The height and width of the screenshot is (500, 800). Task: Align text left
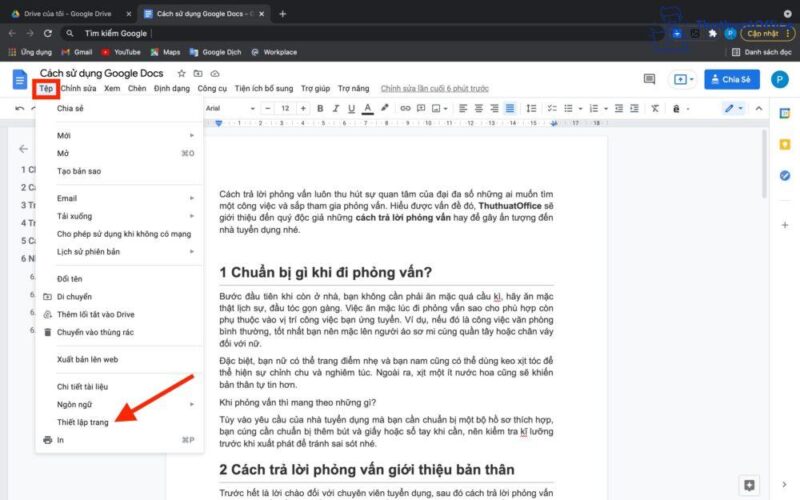(x=463, y=108)
